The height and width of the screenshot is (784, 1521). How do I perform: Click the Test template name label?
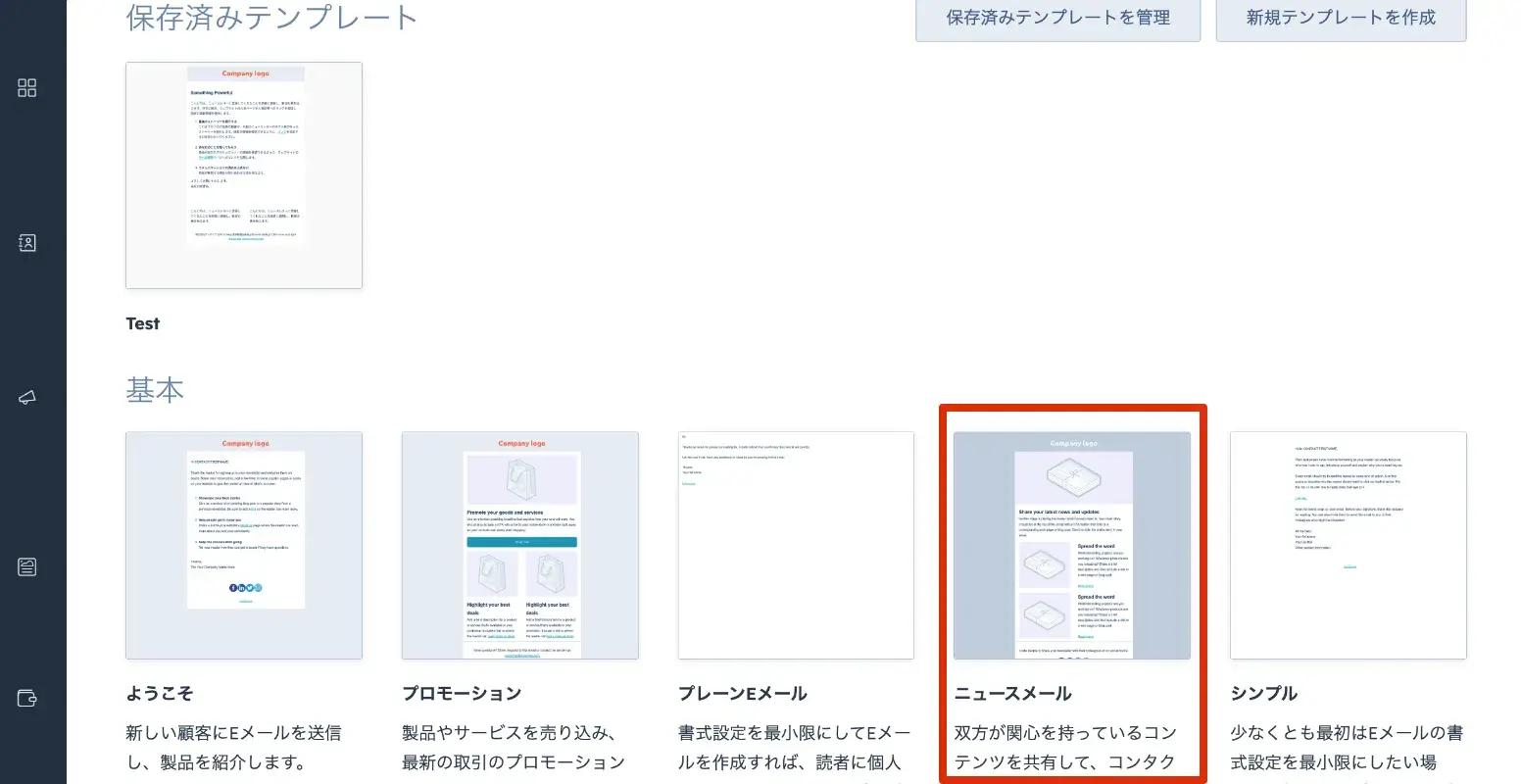pos(143,323)
